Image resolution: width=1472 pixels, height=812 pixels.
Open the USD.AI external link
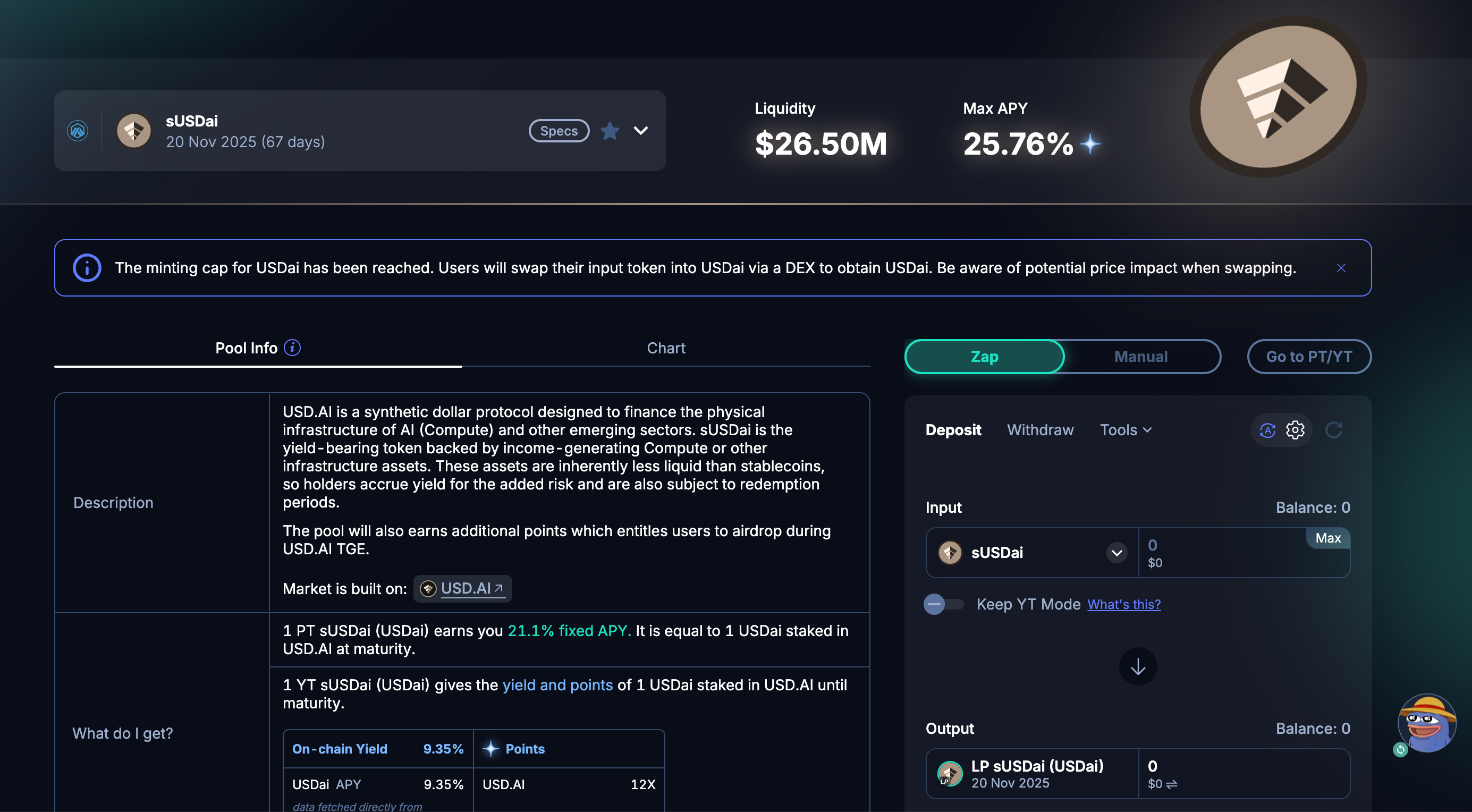466,589
